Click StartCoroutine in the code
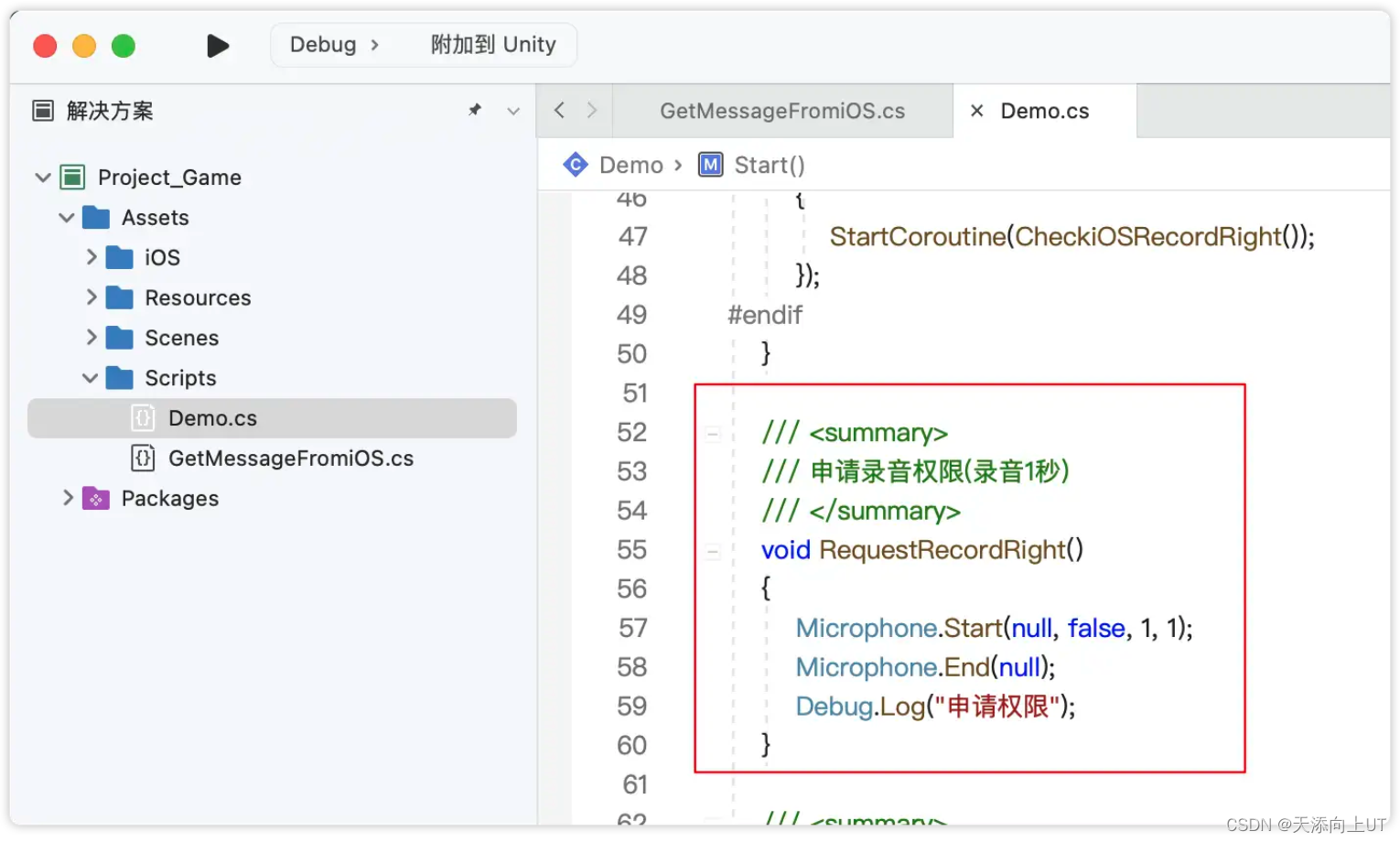 coord(918,236)
